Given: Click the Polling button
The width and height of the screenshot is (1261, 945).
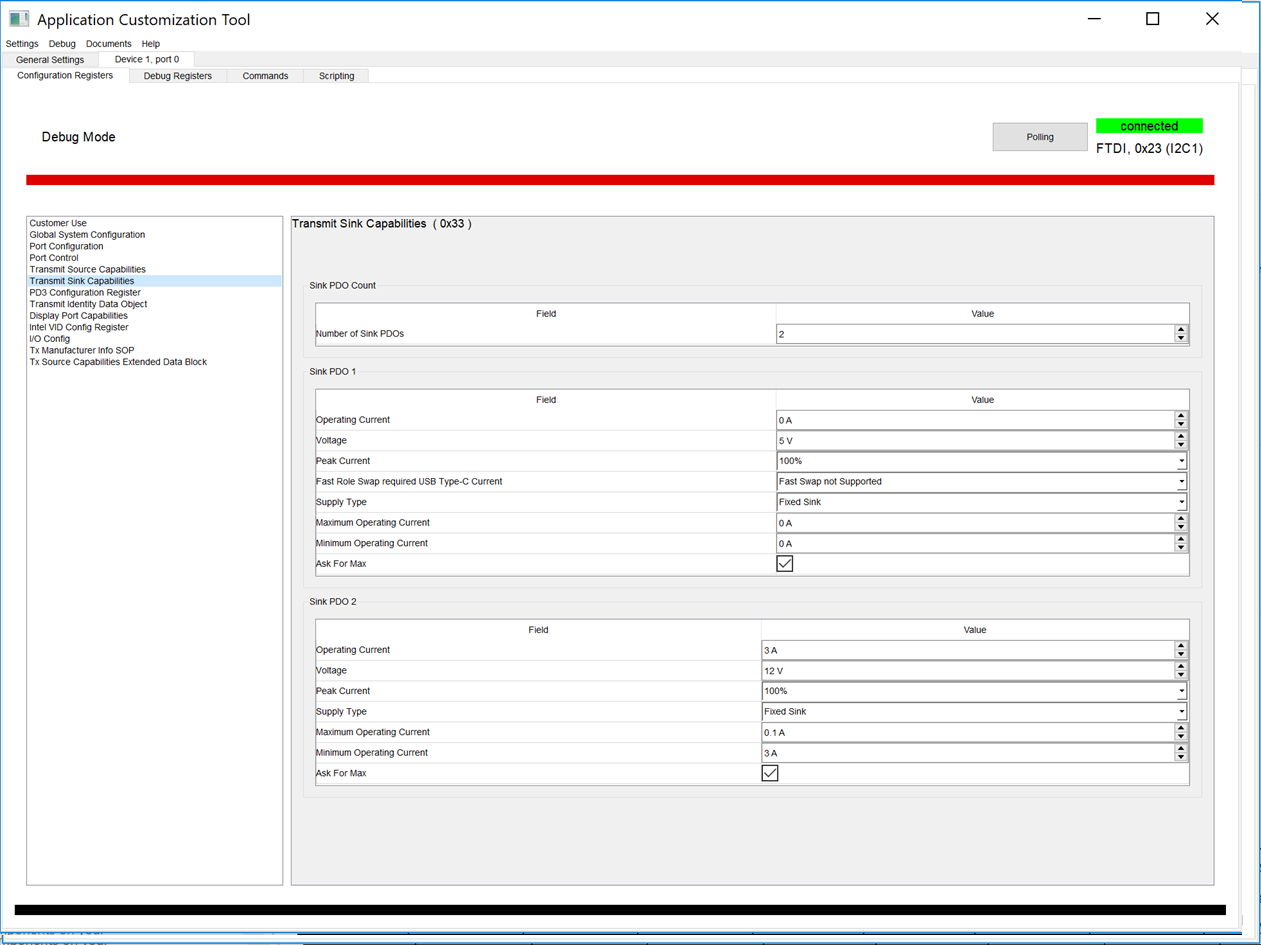Looking at the screenshot, I should coord(1040,137).
